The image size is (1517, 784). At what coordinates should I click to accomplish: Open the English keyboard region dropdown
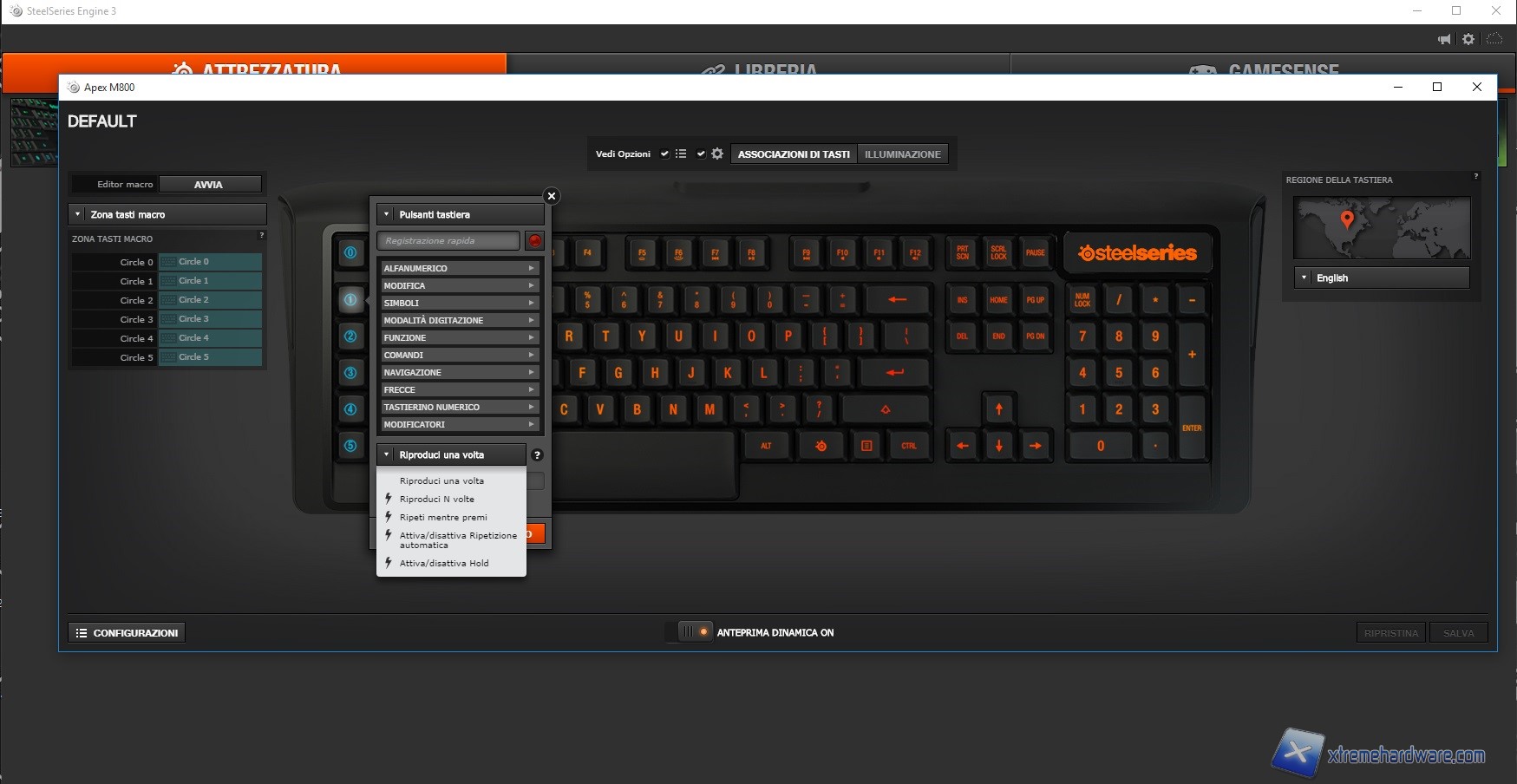pyautogui.click(x=1381, y=278)
